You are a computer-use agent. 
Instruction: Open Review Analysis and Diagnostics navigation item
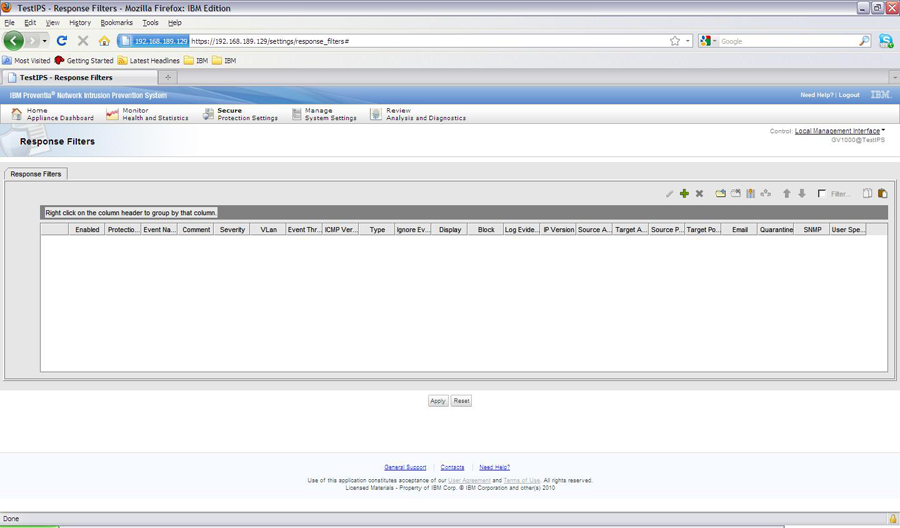pos(418,114)
